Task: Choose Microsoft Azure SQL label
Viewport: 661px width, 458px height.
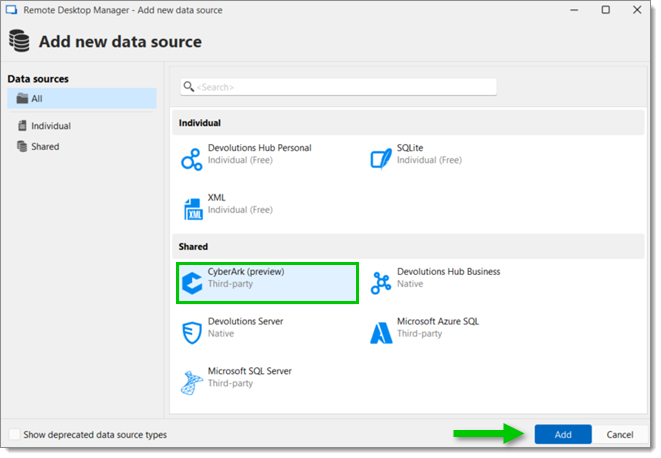Action: tap(438, 321)
